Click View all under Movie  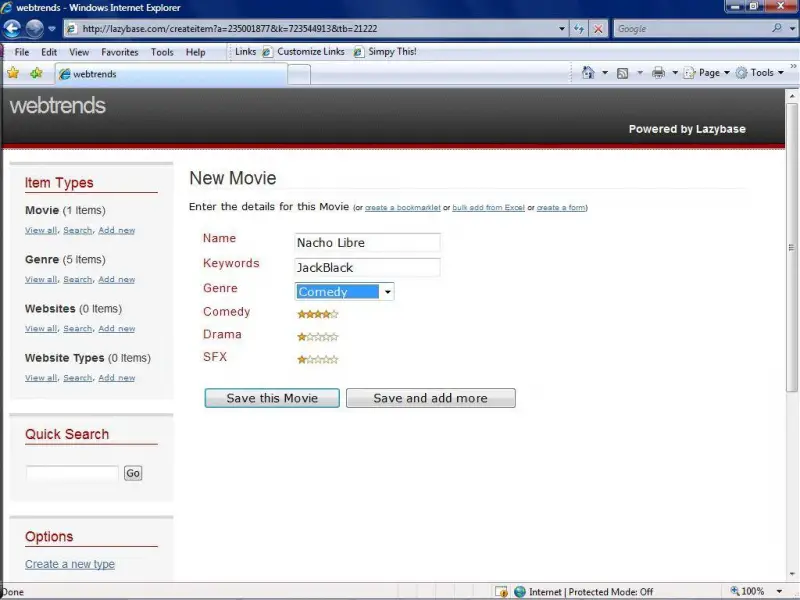tap(41, 230)
